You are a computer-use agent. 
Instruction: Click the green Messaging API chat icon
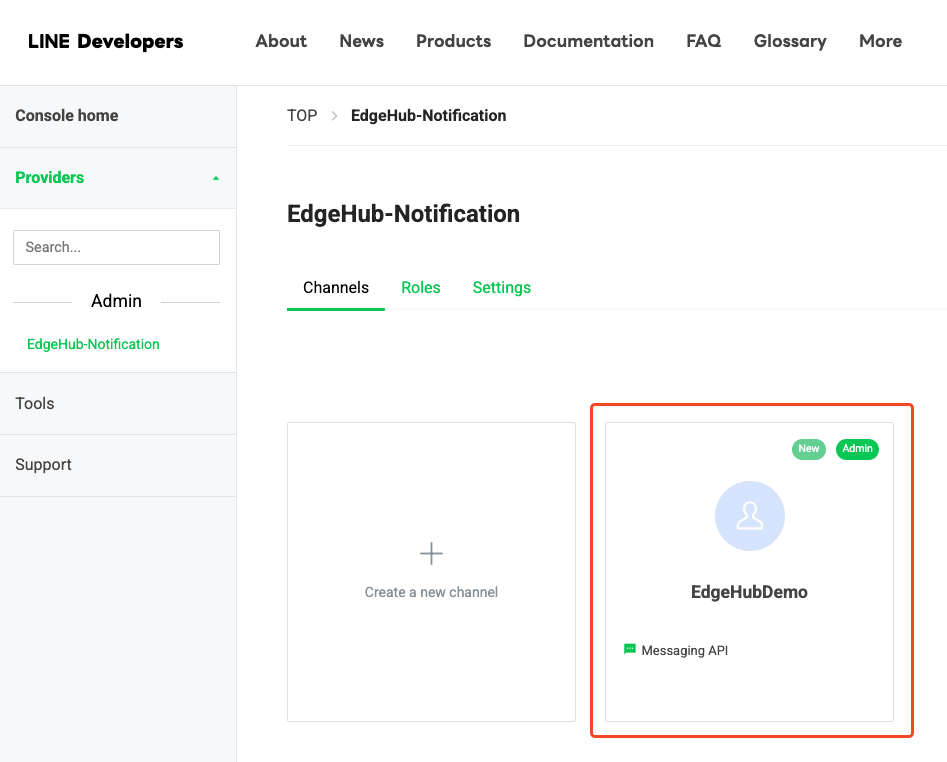pyautogui.click(x=629, y=649)
